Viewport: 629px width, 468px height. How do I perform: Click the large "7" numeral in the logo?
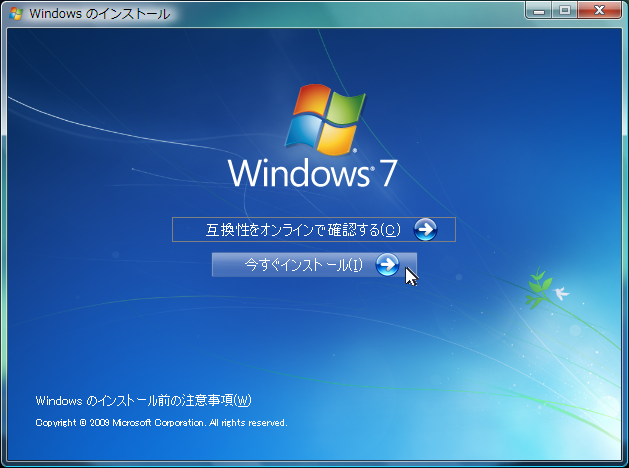[x=388, y=173]
